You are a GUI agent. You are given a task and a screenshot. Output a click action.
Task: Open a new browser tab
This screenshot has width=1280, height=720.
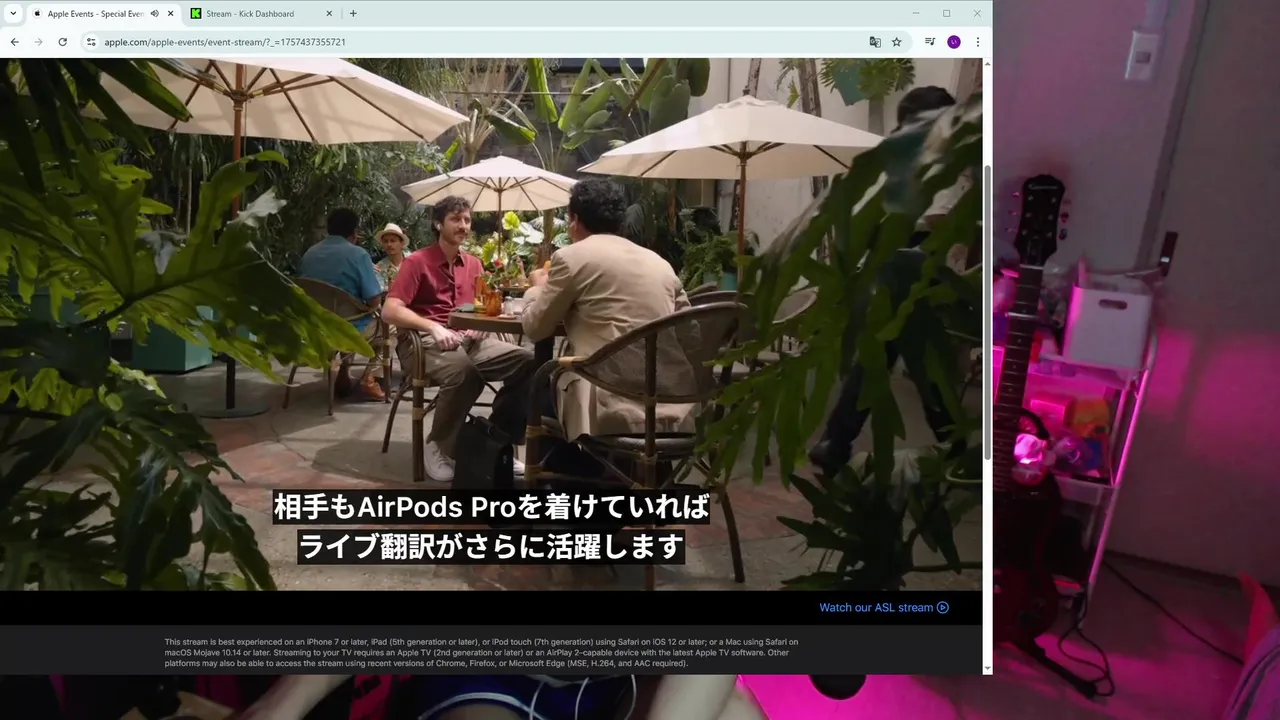pos(353,14)
